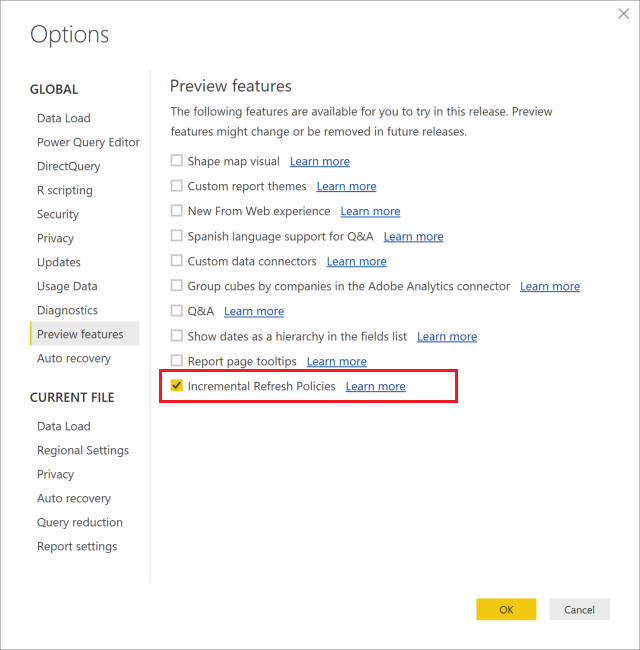Toggle New From Web experience checkbox
The width and height of the screenshot is (640, 650).
tap(177, 211)
